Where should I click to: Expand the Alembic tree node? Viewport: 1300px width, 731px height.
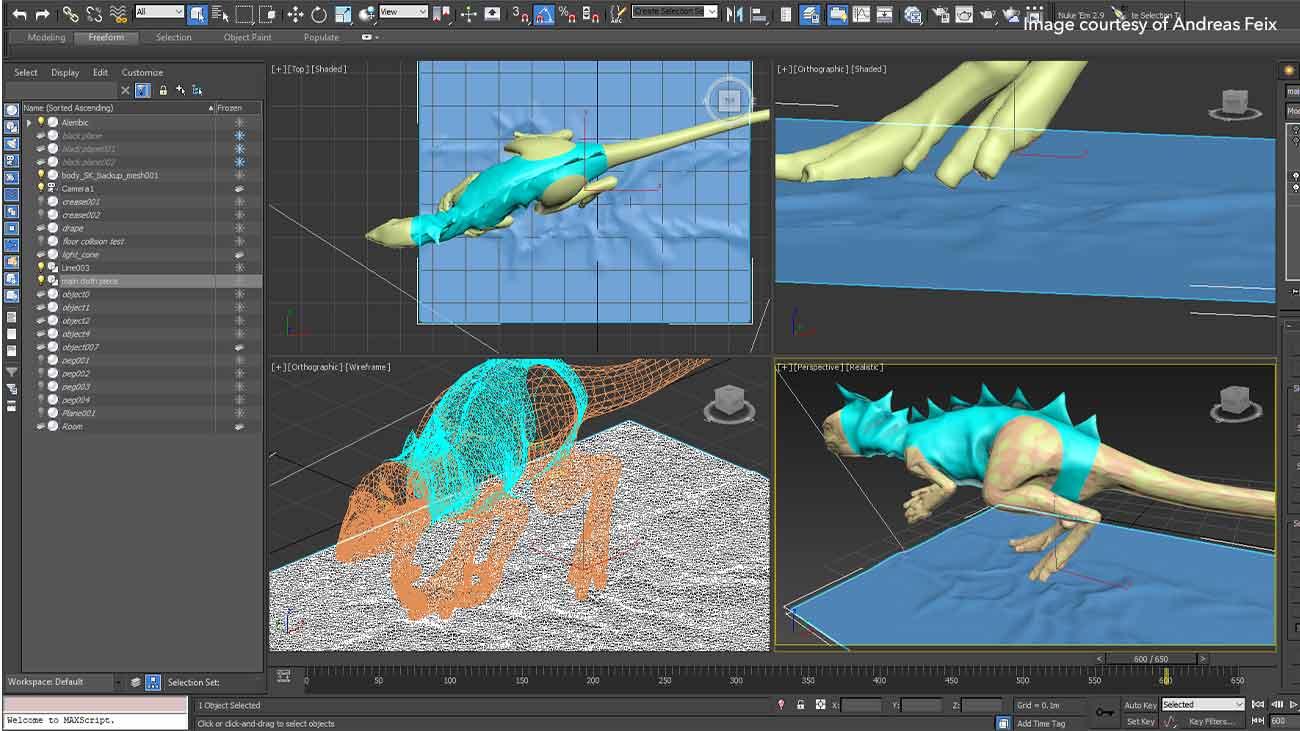pos(29,122)
